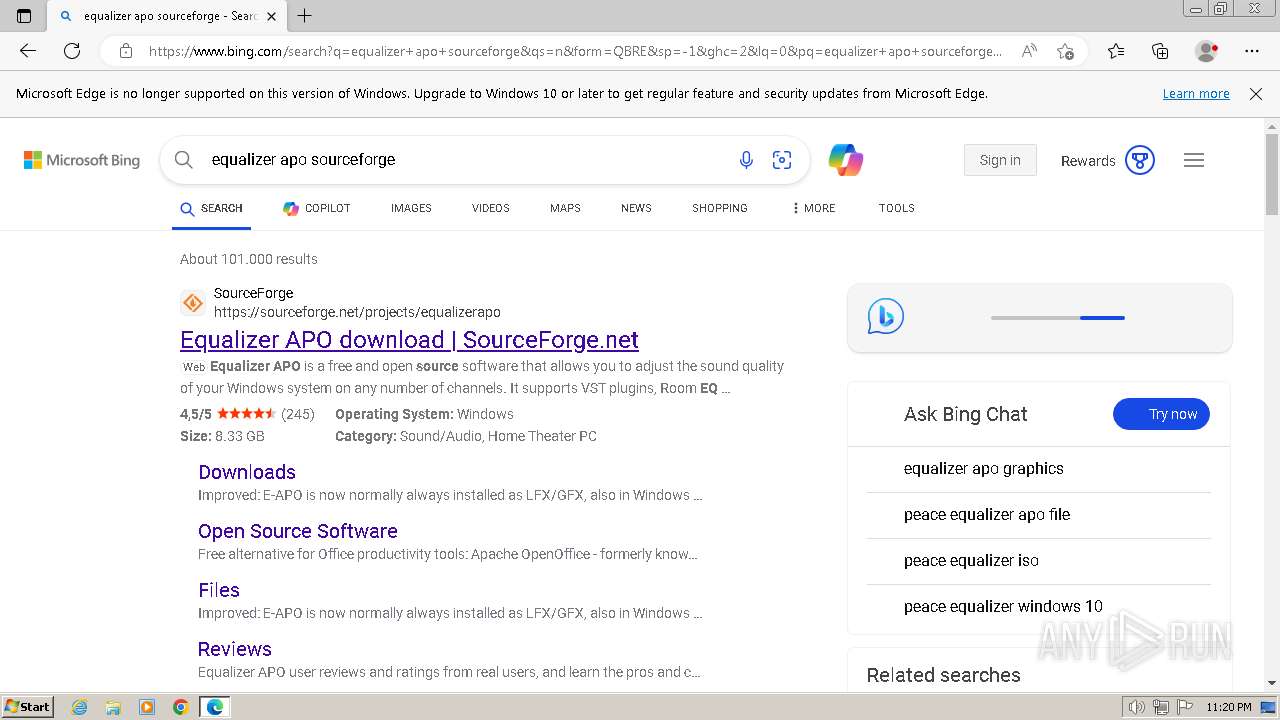Open the Read aloud icon
The image size is (1280, 720).
coord(1029,51)
